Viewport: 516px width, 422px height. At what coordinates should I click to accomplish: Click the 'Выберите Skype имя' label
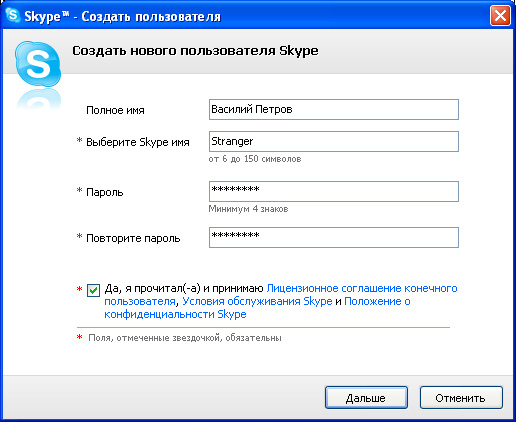(x=138, y=142)
